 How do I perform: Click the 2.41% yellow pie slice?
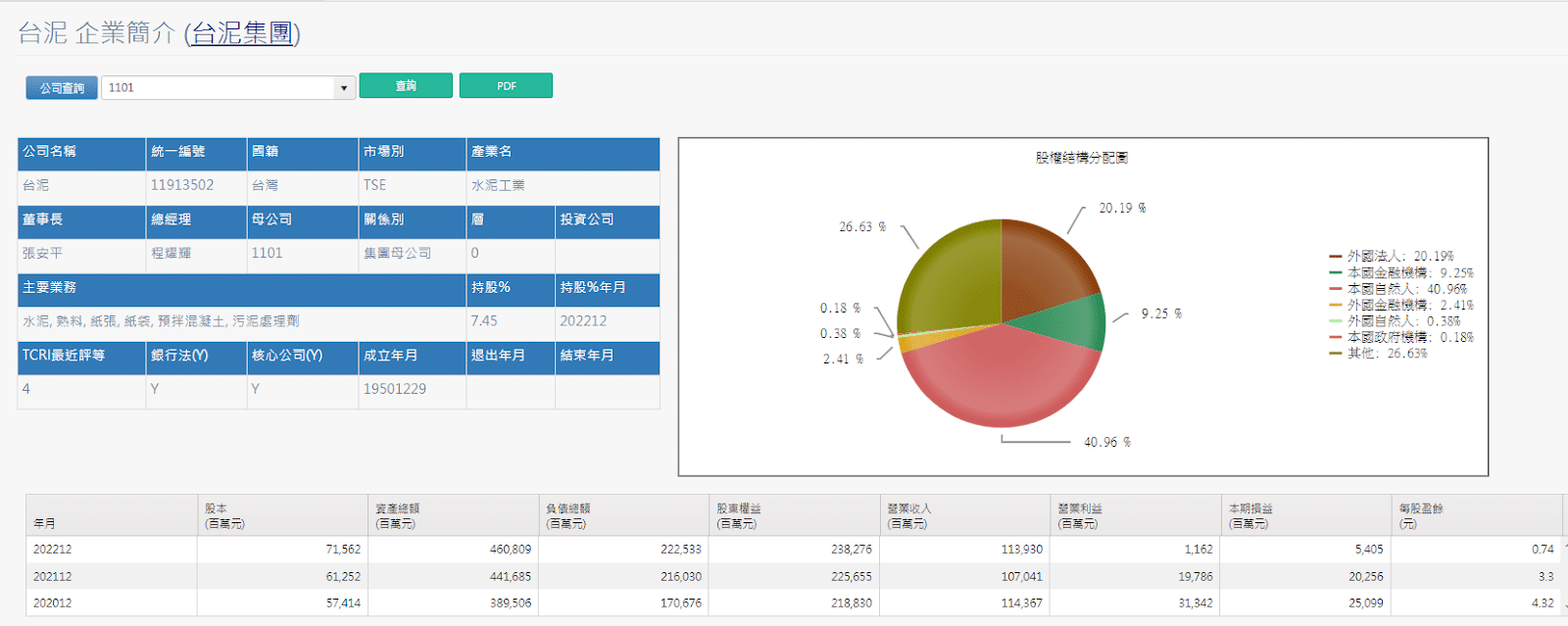click(x=908, y=343)
